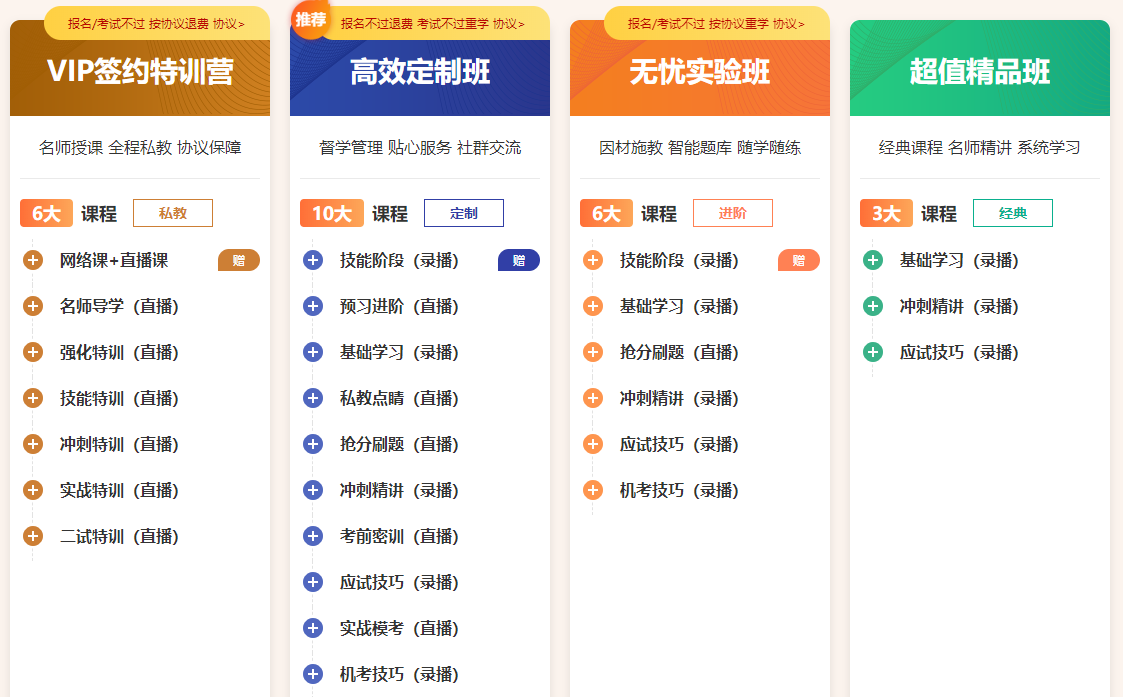Screen dimensions: 1123x697
Task: Click the blue plus next to 私教点睛
Action: (313, 398)
